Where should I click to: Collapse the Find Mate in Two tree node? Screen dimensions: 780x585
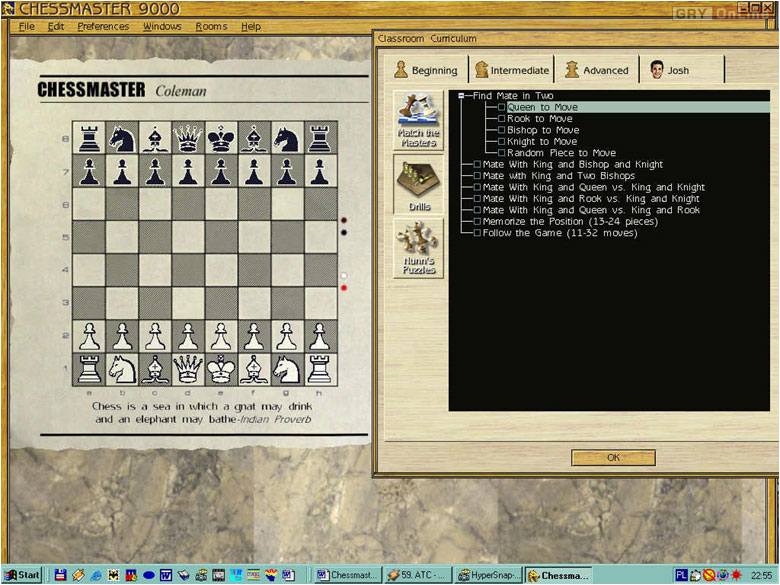pyautogui.click(x=461, y=96)
